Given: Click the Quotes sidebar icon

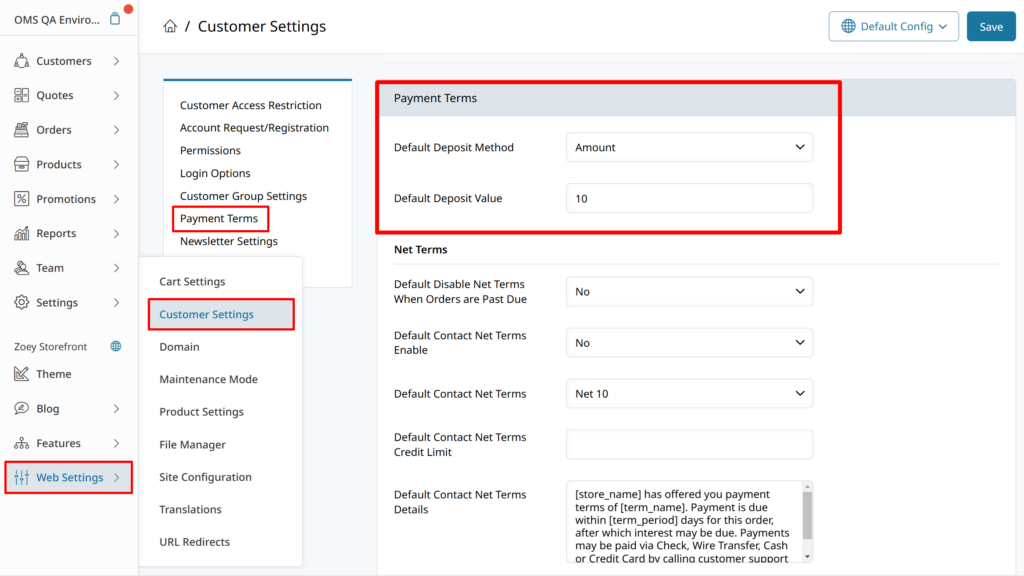Looking at the screenshot, I should click(x=22, y=95).
